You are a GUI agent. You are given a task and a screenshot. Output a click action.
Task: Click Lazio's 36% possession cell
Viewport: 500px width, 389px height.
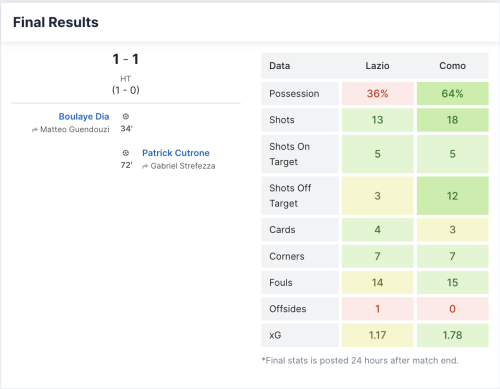[x=378, y=94]
